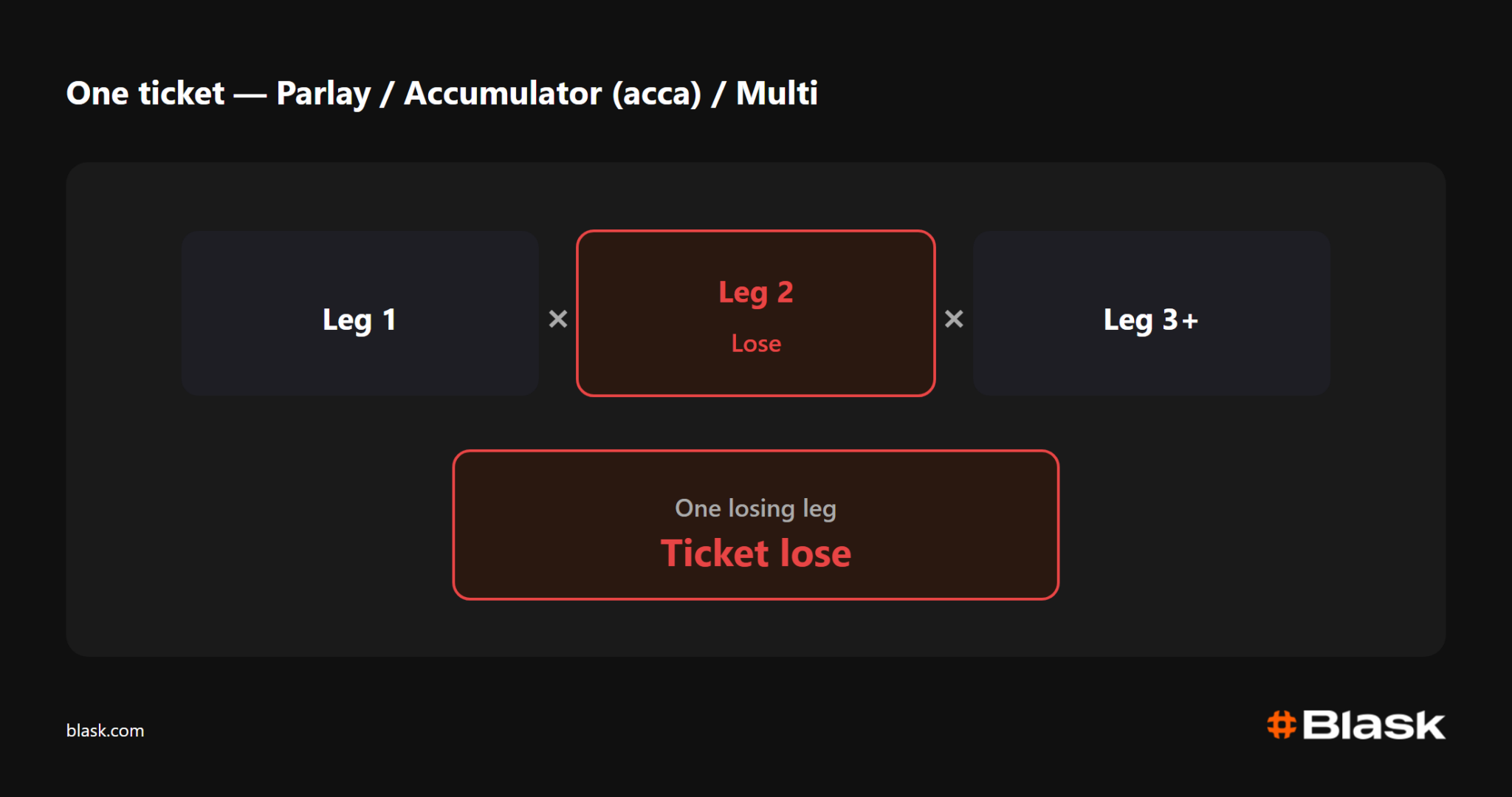Click the number 3 in Leg 3+
This screenshot has height=797, width=1512.
coord(1170,320)
